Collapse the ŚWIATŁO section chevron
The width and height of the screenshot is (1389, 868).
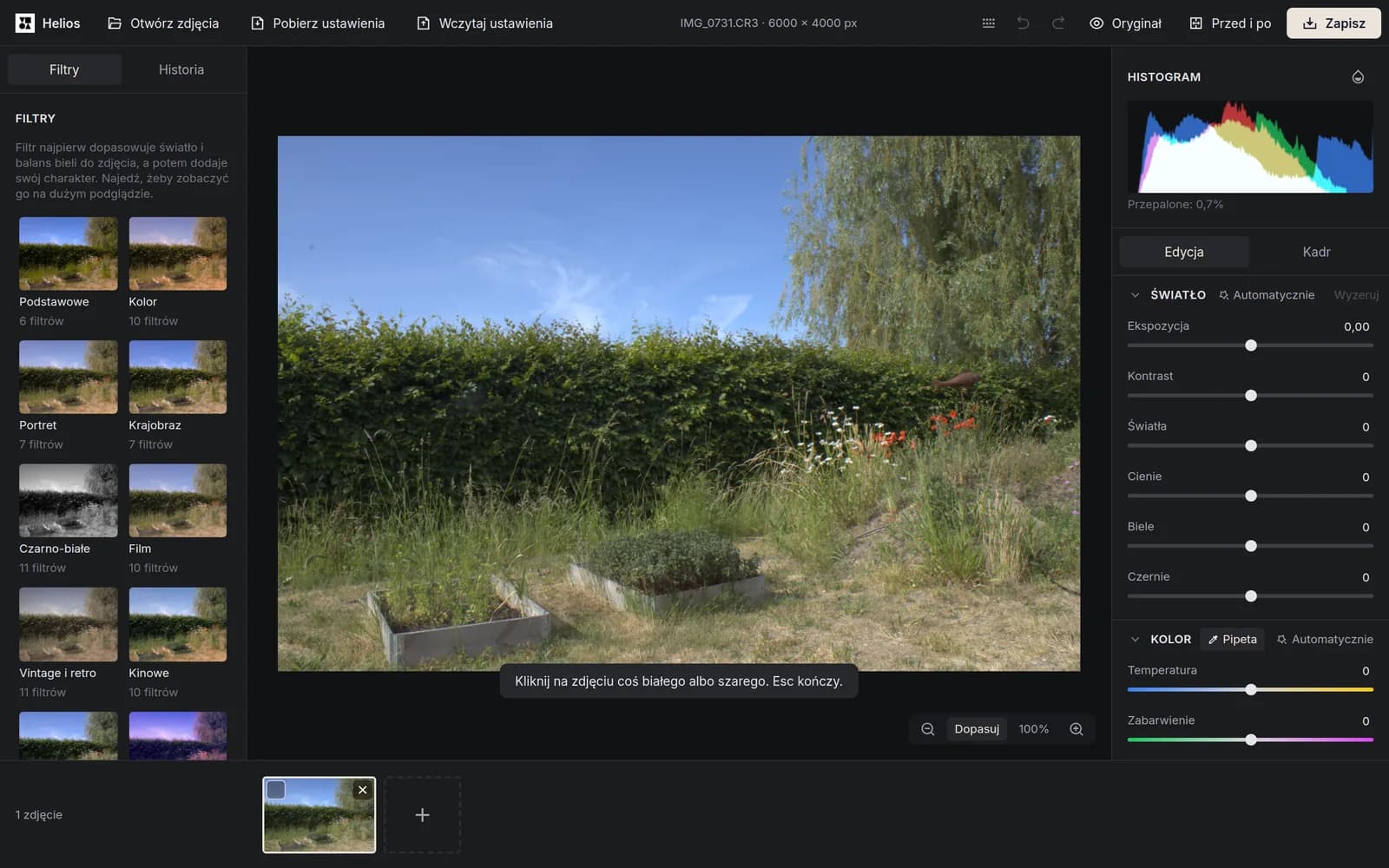pyautogui.click(x=1135, y=295)
